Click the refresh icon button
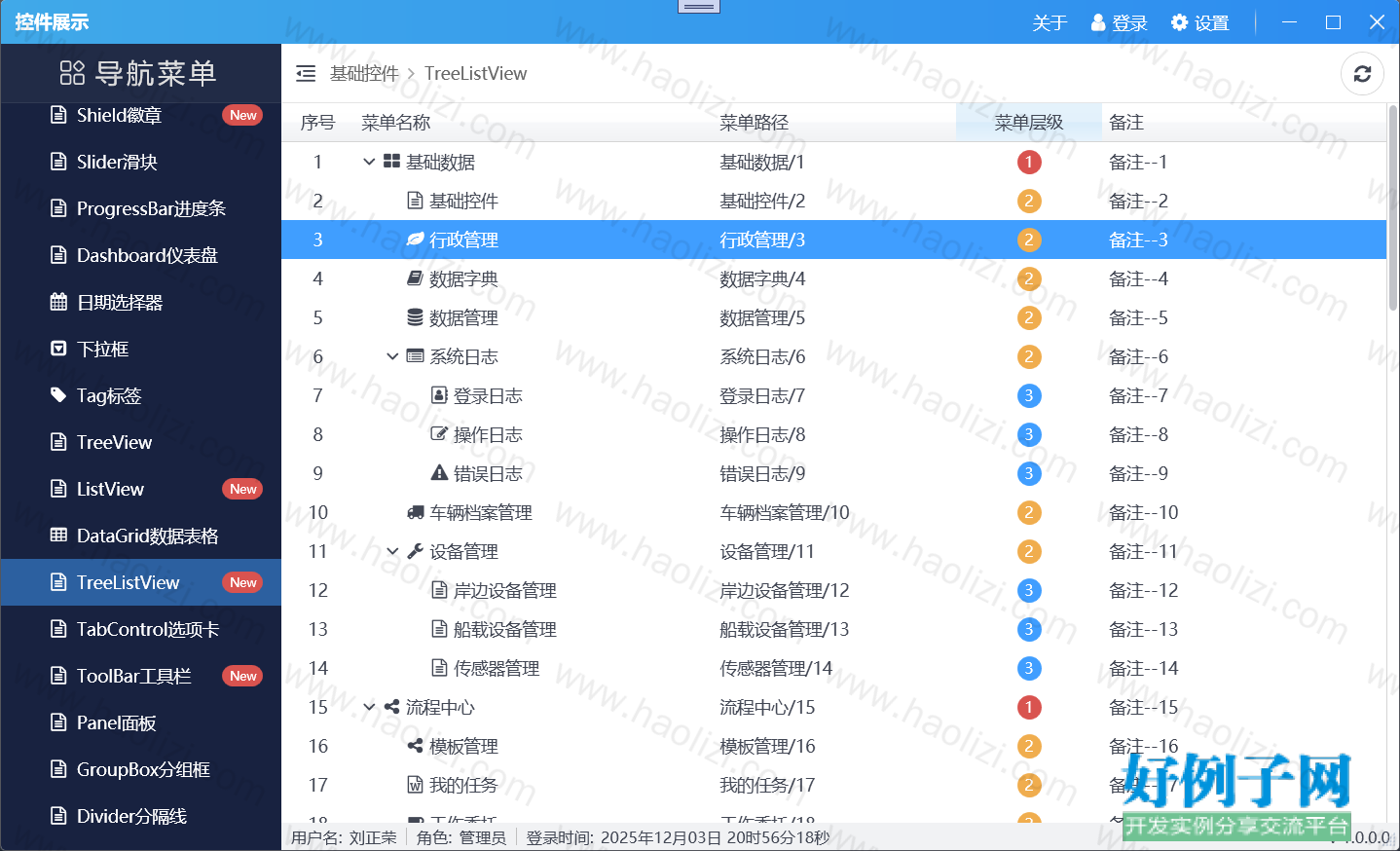 [1362, 73]
